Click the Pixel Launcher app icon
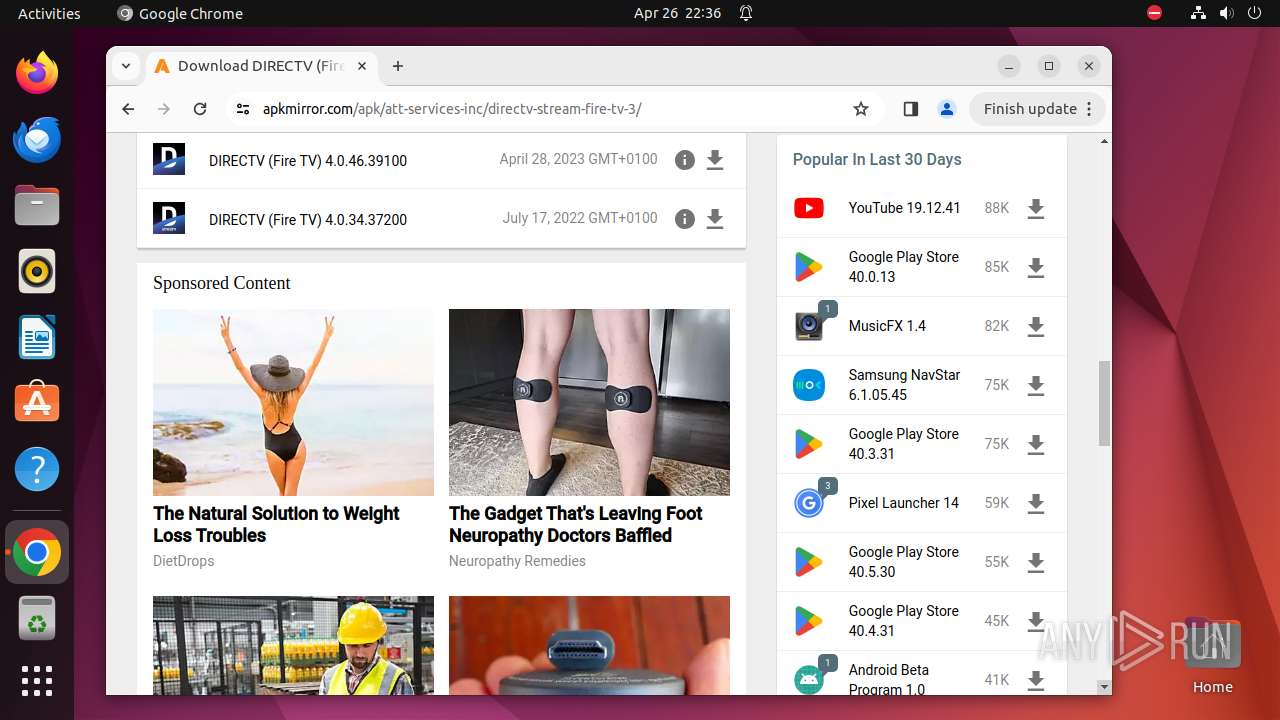The height and width of the screenshot is (720, 1280). coord(809,503)
